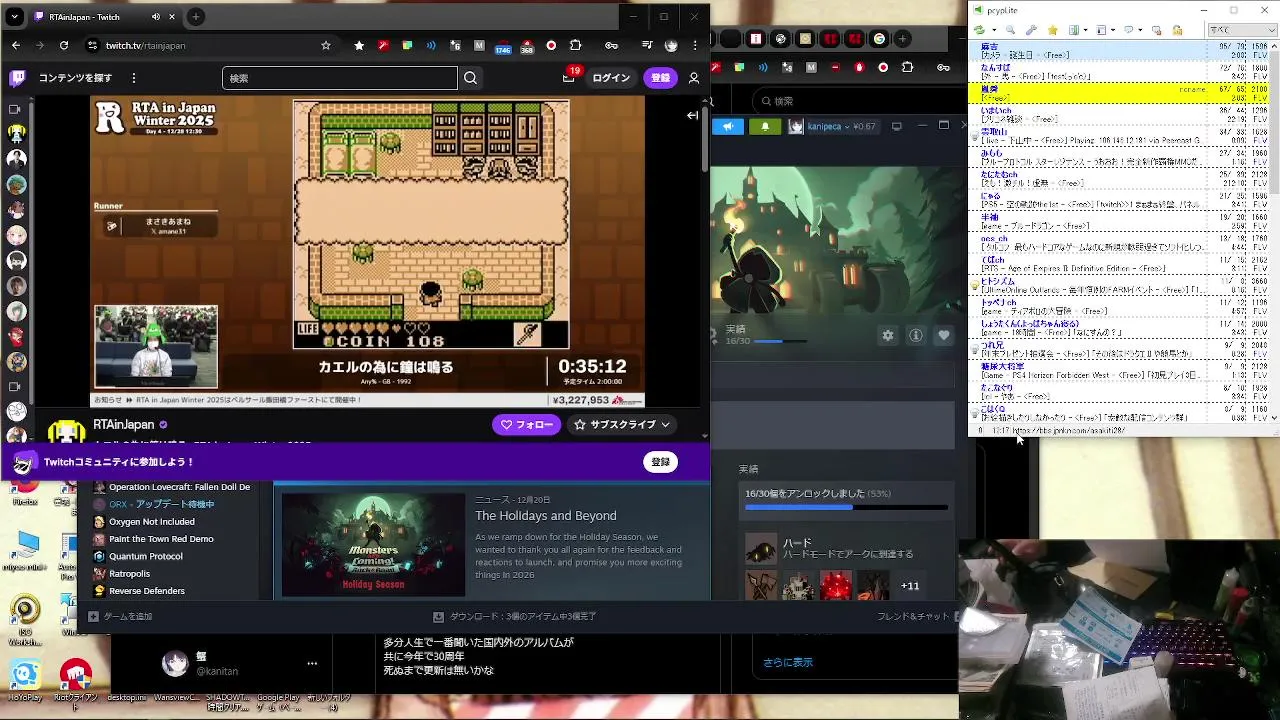Click the search magnifier in pcypLite
The width and height of the screenshot is (1280, 720).
pos(1010,31)
